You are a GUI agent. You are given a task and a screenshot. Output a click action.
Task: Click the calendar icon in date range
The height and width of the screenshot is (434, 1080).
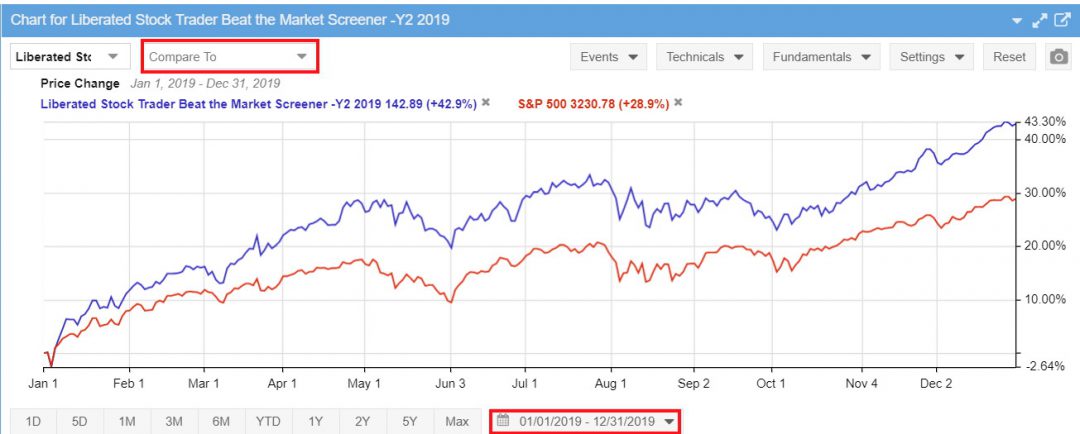click(x=503, y=421)
